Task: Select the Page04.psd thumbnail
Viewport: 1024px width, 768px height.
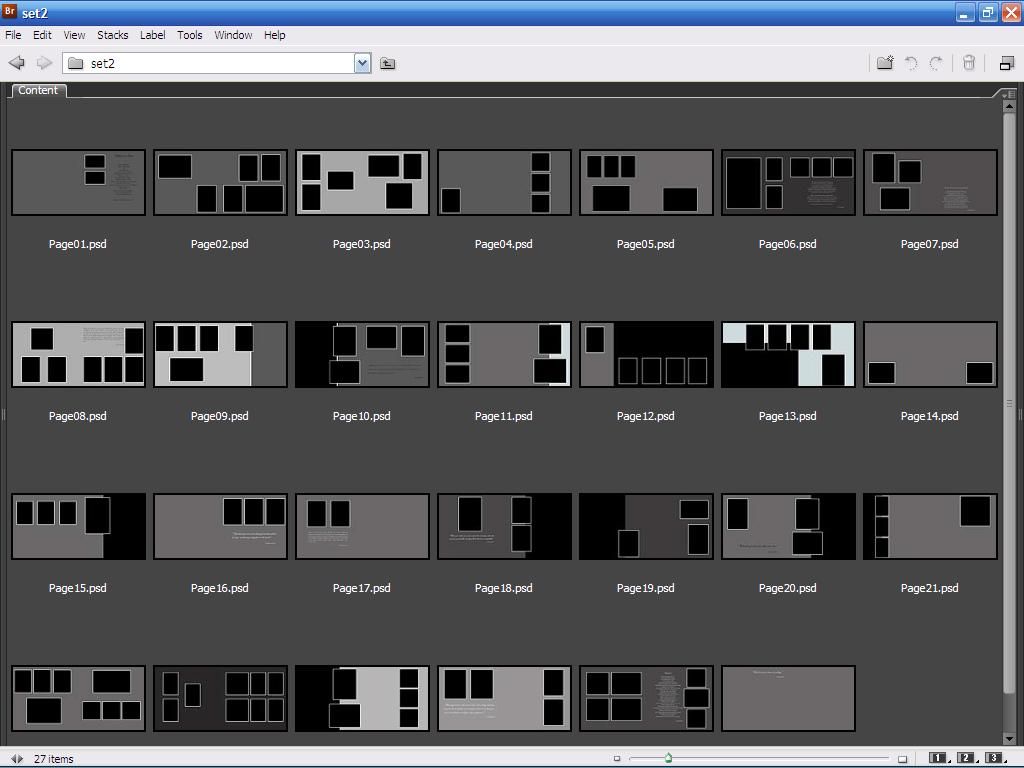Action: tap(504, 182)
